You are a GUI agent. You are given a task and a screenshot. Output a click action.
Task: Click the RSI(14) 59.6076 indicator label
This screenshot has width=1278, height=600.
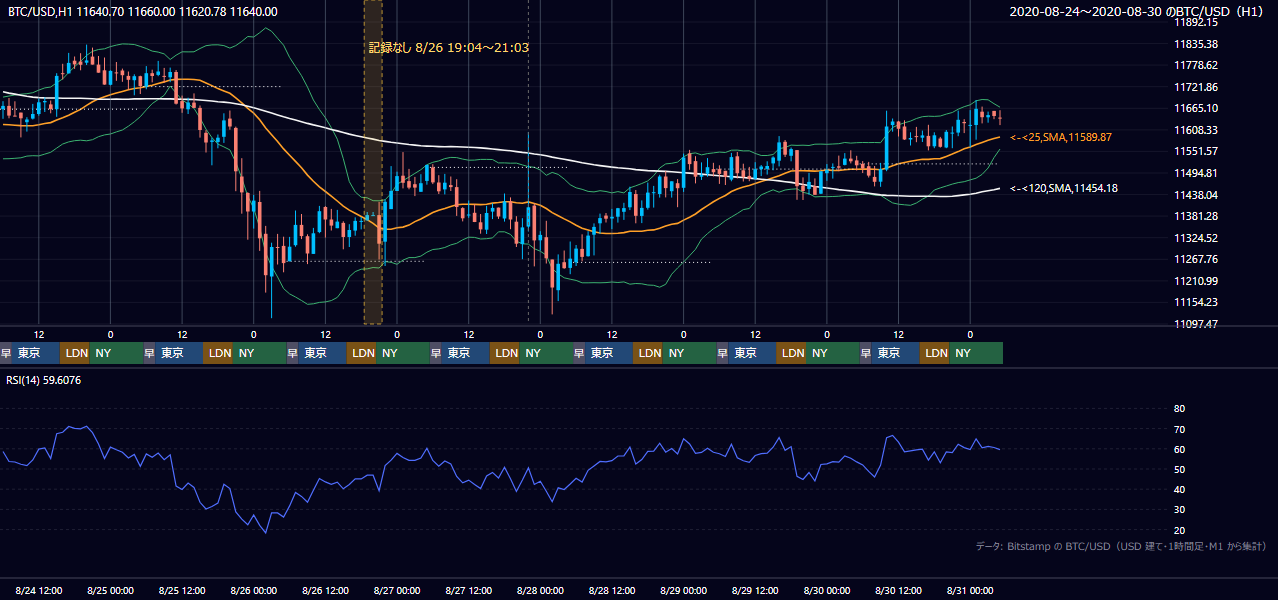(44, 380)
